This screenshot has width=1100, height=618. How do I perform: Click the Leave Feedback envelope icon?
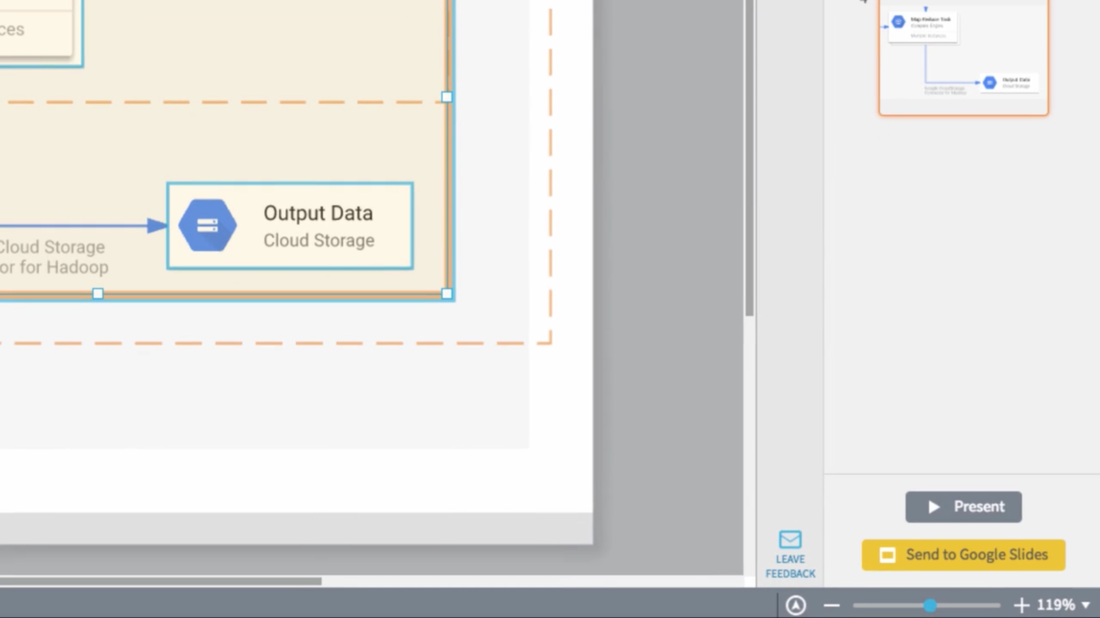(790, 540)
